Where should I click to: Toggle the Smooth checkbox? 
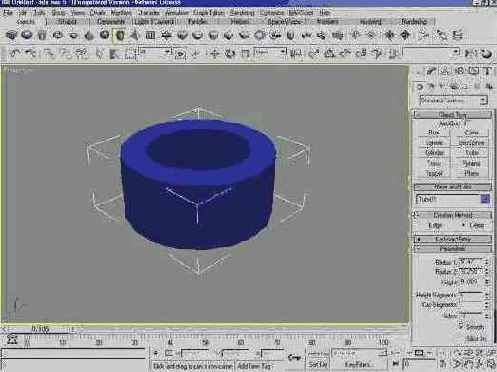pyautogui.click(x=461, y=325)
